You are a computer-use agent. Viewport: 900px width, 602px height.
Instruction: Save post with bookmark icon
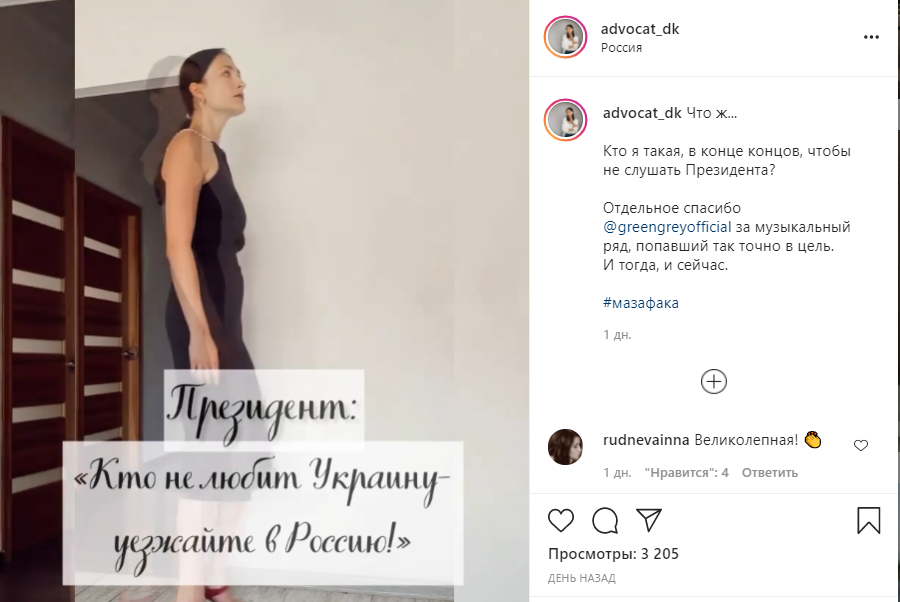tap(868, 520)
